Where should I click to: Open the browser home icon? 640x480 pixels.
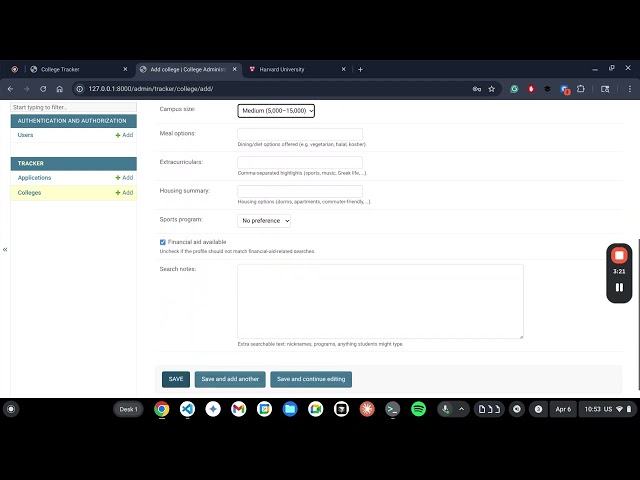60,89
